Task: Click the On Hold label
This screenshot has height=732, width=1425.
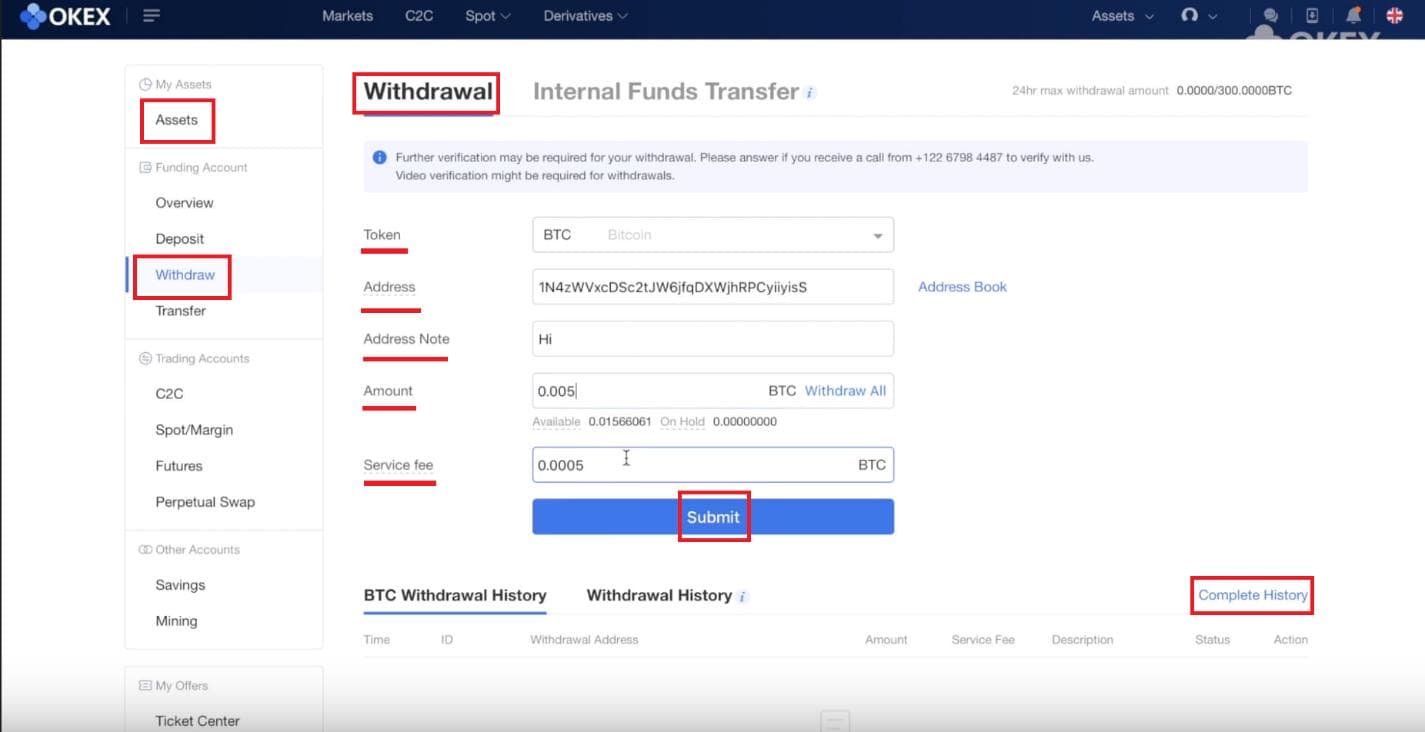Action: click(682, 422)
